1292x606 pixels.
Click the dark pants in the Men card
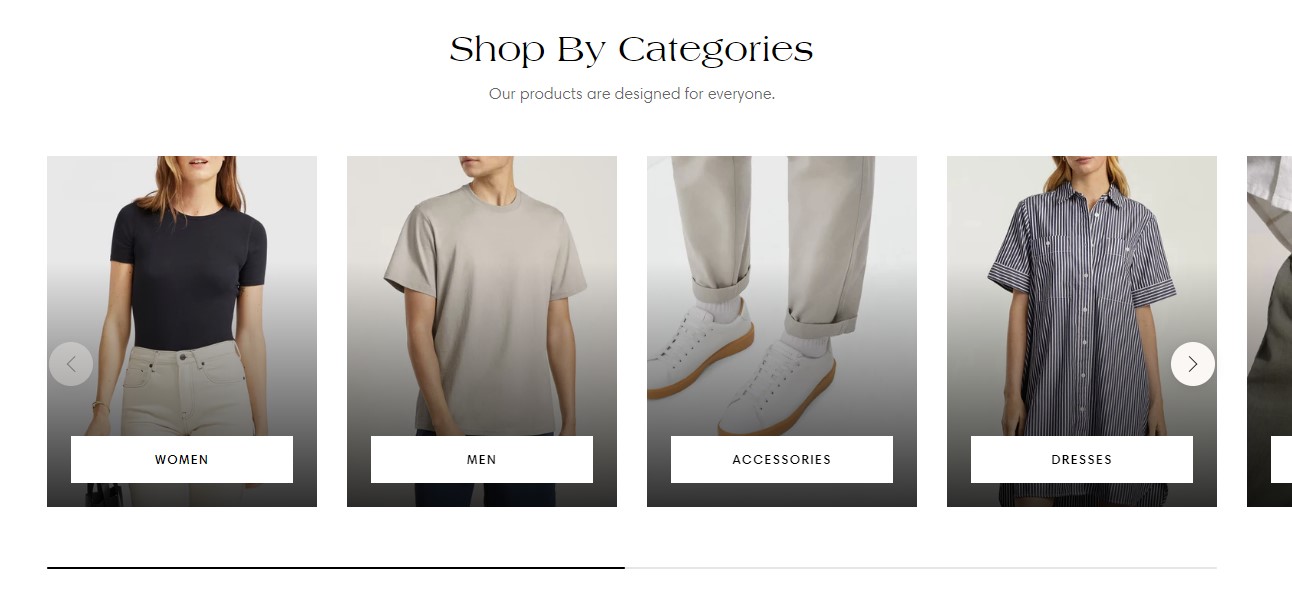pos(482,494)
